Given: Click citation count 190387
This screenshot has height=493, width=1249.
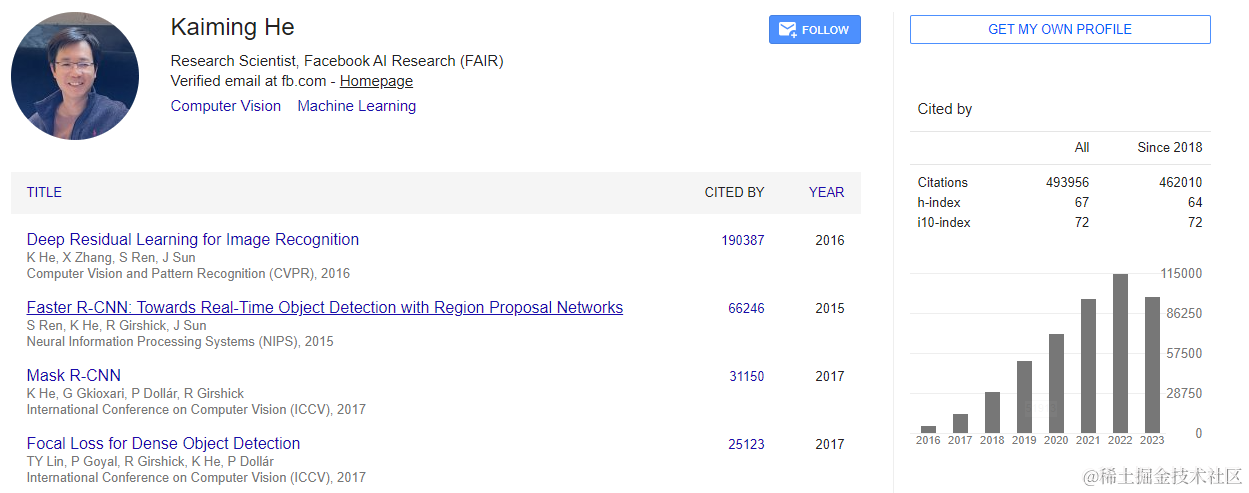Looking at the screenshot, I should tap(742, 240).
